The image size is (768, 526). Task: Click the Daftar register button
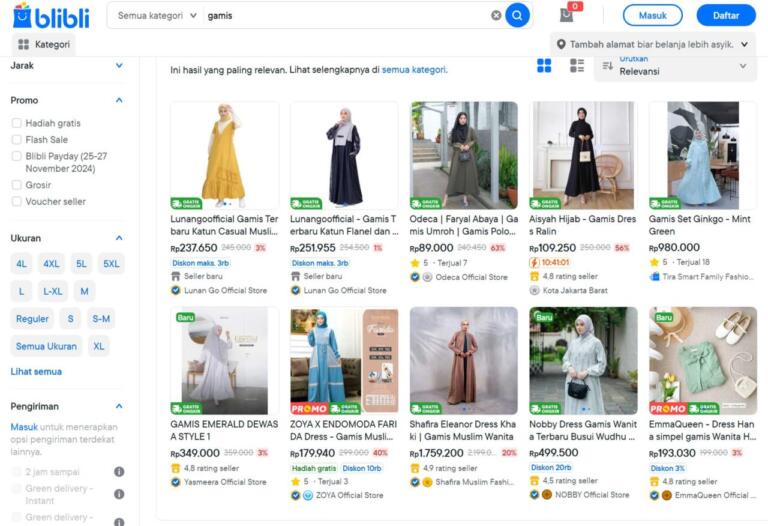pos(726,15)
